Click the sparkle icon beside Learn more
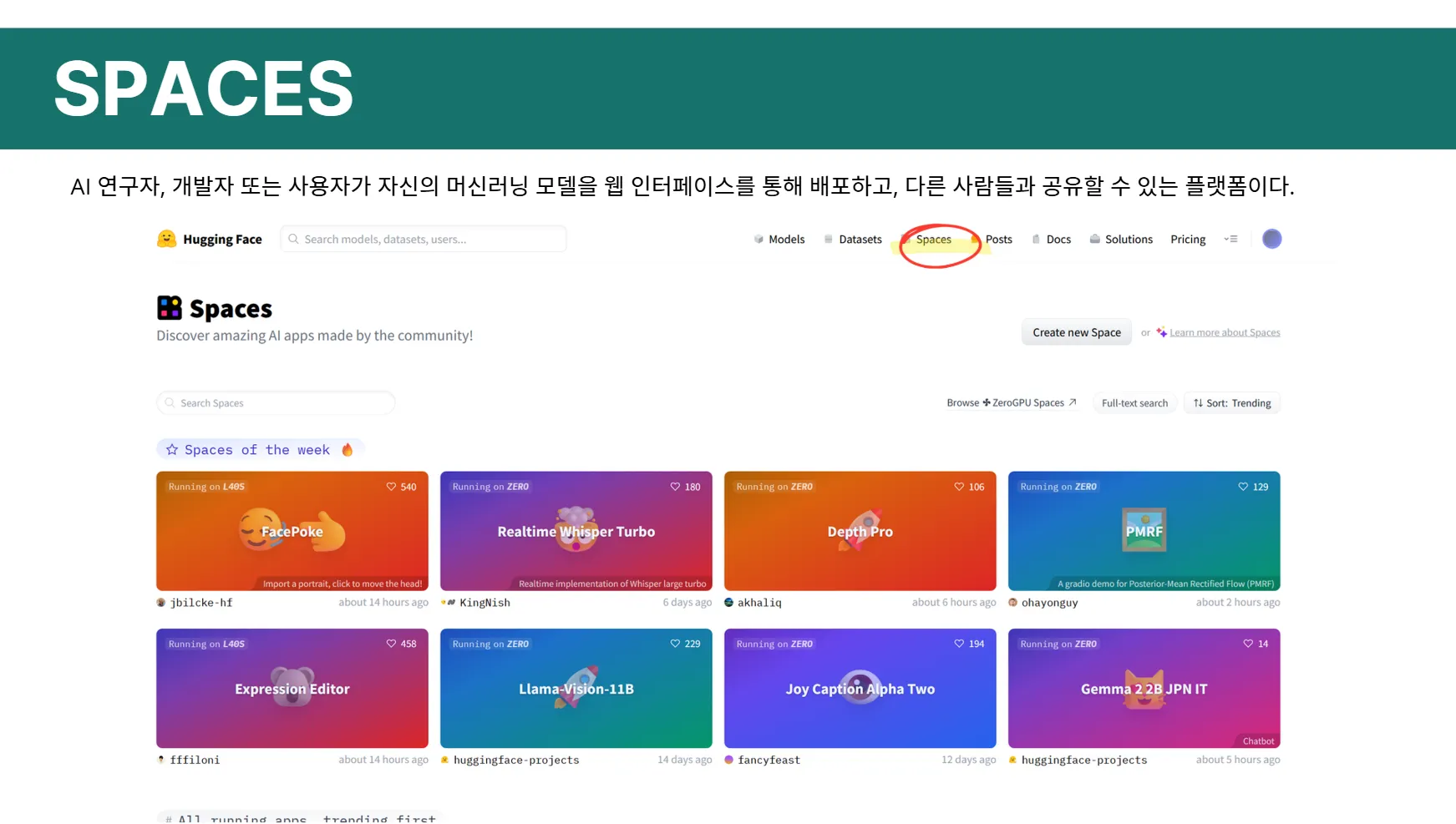 coord(1161,332)
